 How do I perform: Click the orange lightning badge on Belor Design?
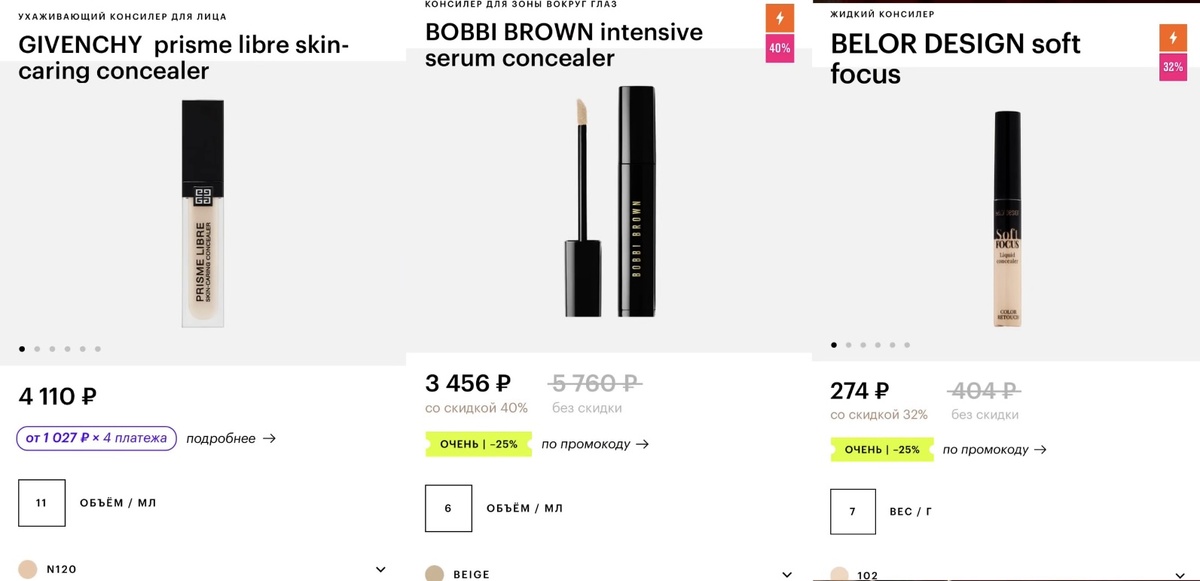(x=1173, y=38)
